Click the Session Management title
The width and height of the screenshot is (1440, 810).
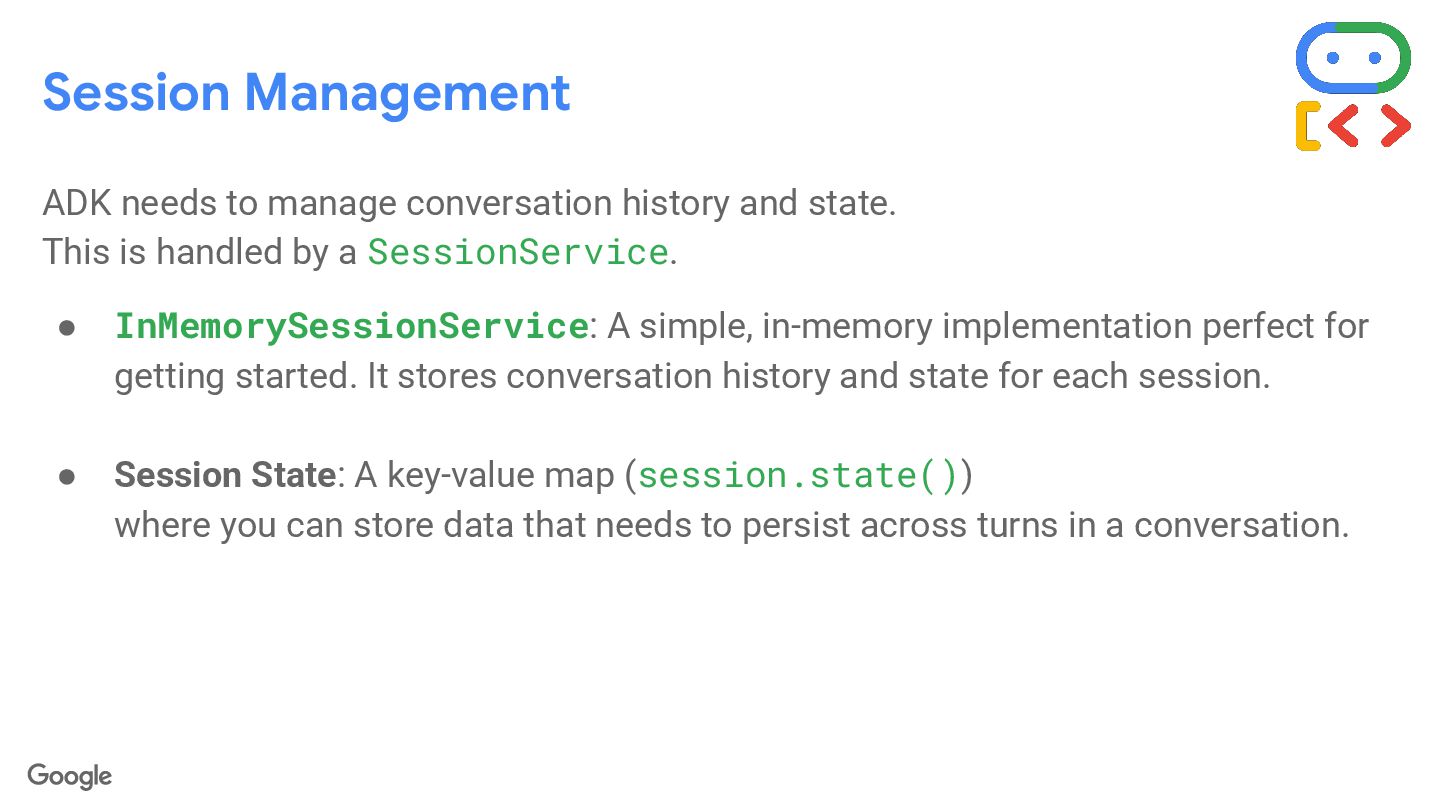[x=306, y=92]
